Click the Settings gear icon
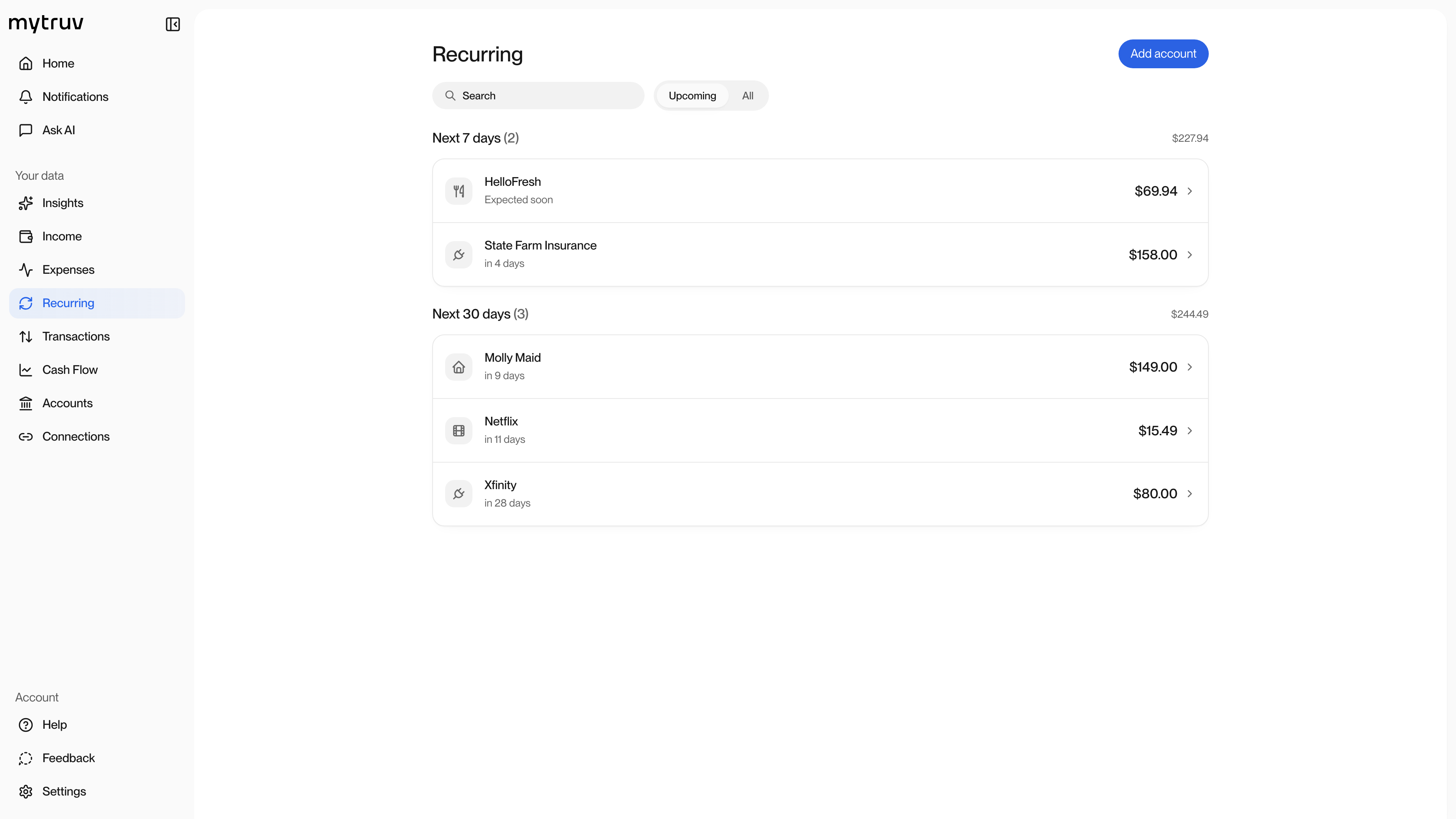1456x819 pixels. pos(25,791)
